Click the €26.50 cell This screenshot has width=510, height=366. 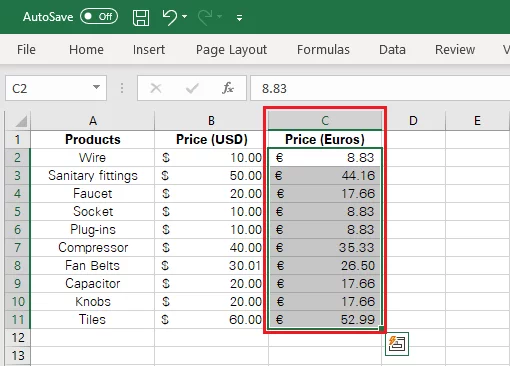[325, 266]
